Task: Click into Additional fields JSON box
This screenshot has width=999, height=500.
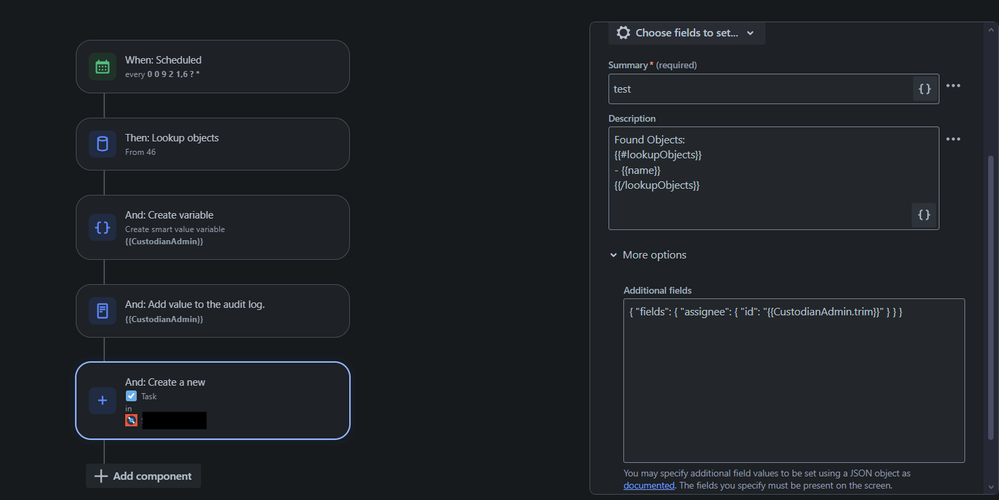Action: (794, 380)
